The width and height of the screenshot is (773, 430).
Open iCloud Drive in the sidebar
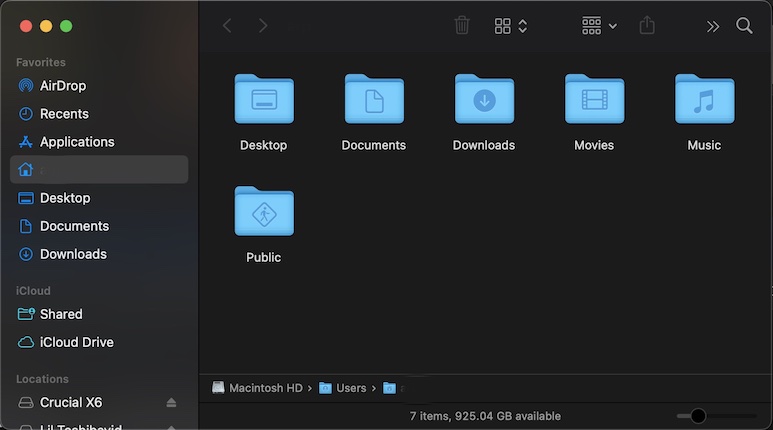point(99,342)
